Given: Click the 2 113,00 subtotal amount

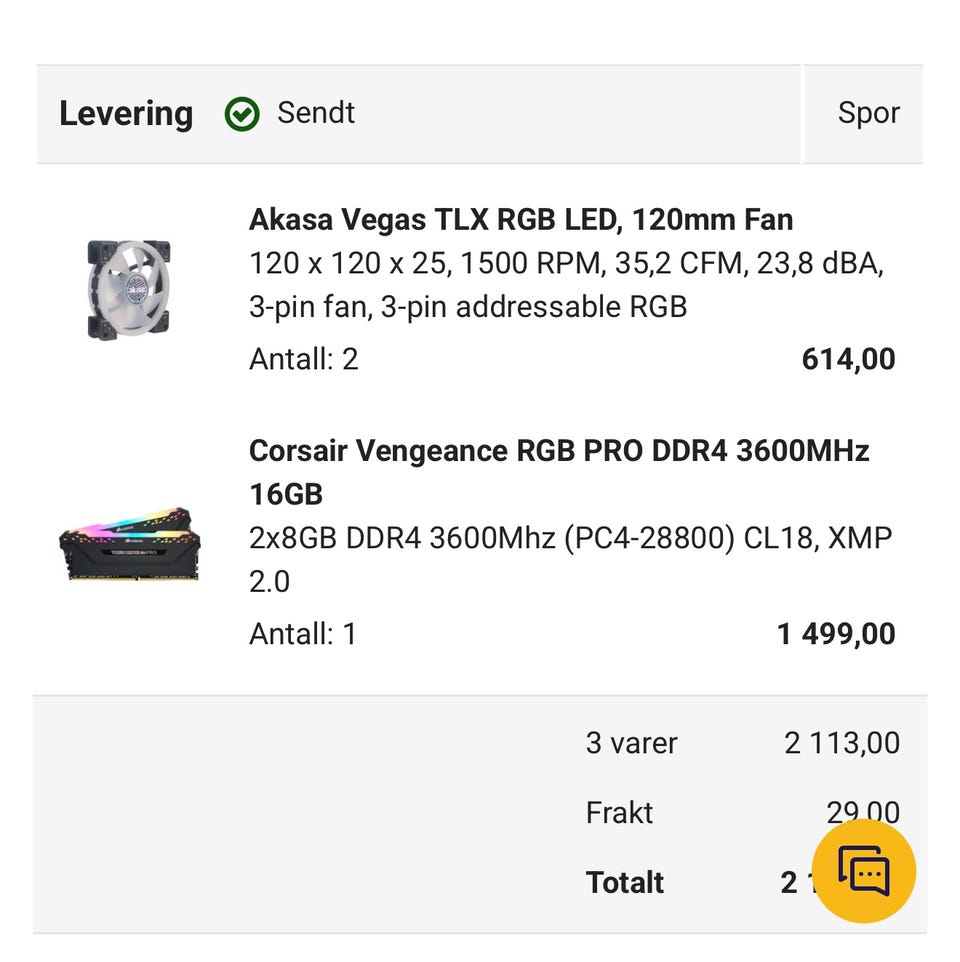Looking at the screenshot, I should [841, 743].
